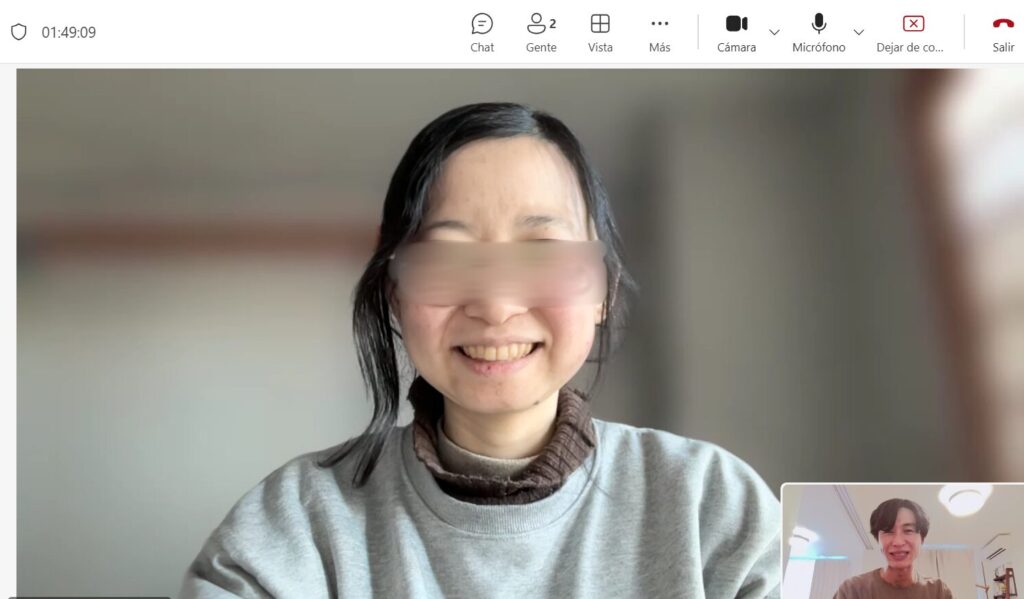Open the Vista layout options

click(x=600, y=24)
